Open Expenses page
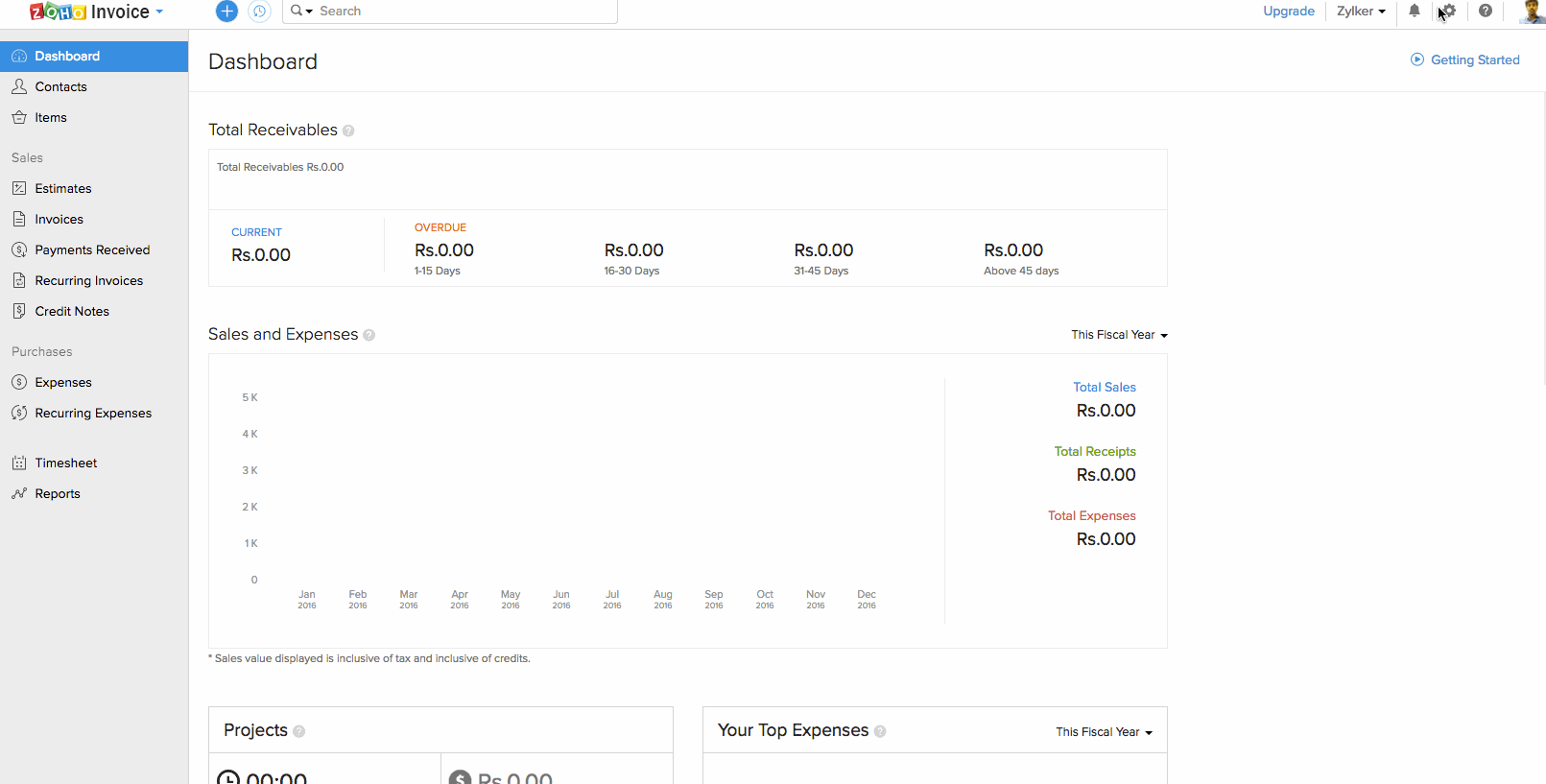Viewport: 1546px width, 784px height. coord(94,382)
